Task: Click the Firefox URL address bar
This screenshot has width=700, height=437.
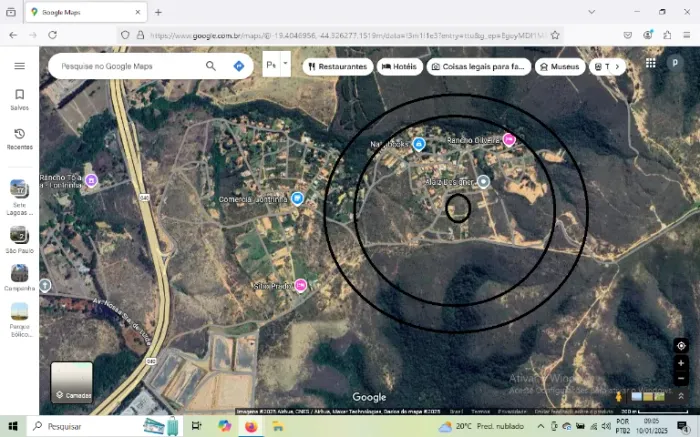Action: pyautogui.click(x=348, y=35)
